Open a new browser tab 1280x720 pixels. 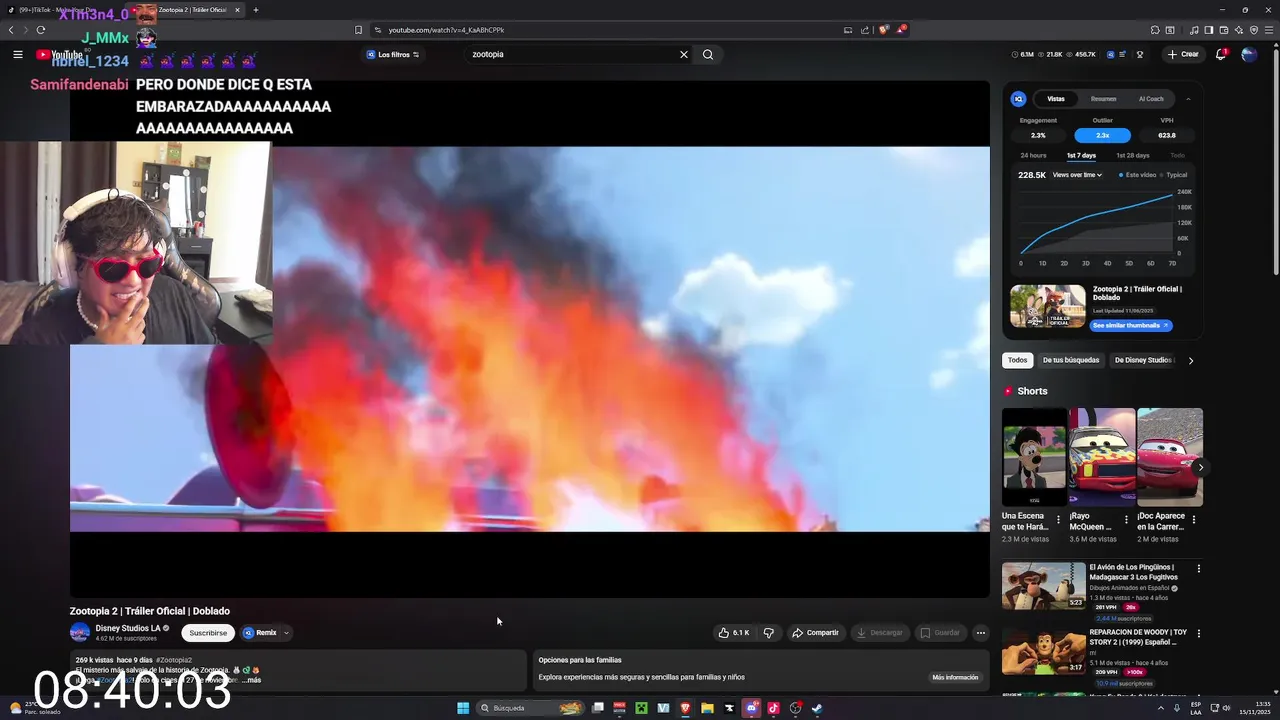point(256,10)
